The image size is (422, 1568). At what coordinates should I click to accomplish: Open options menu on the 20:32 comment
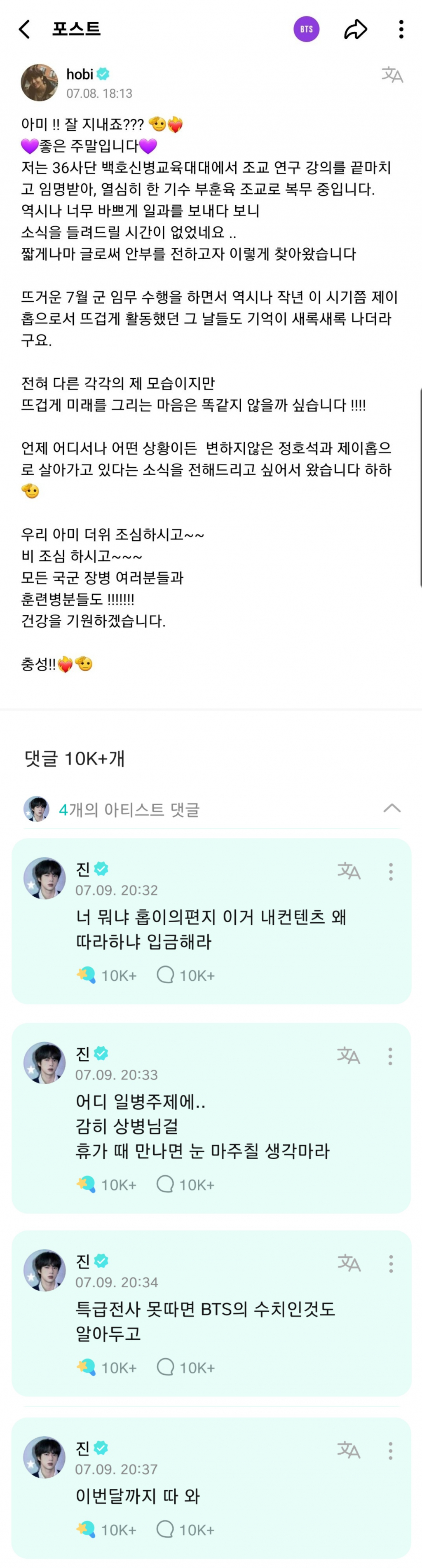point(391,871)
